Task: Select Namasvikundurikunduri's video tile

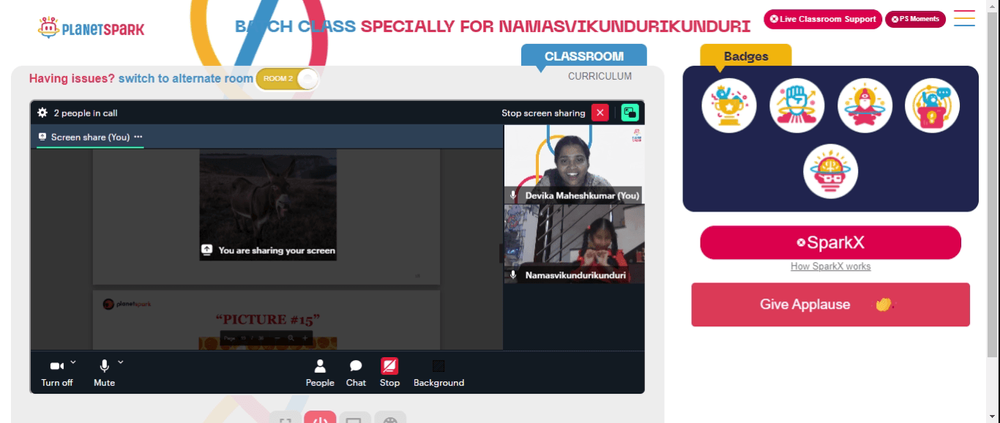Action: pos(574,244)
